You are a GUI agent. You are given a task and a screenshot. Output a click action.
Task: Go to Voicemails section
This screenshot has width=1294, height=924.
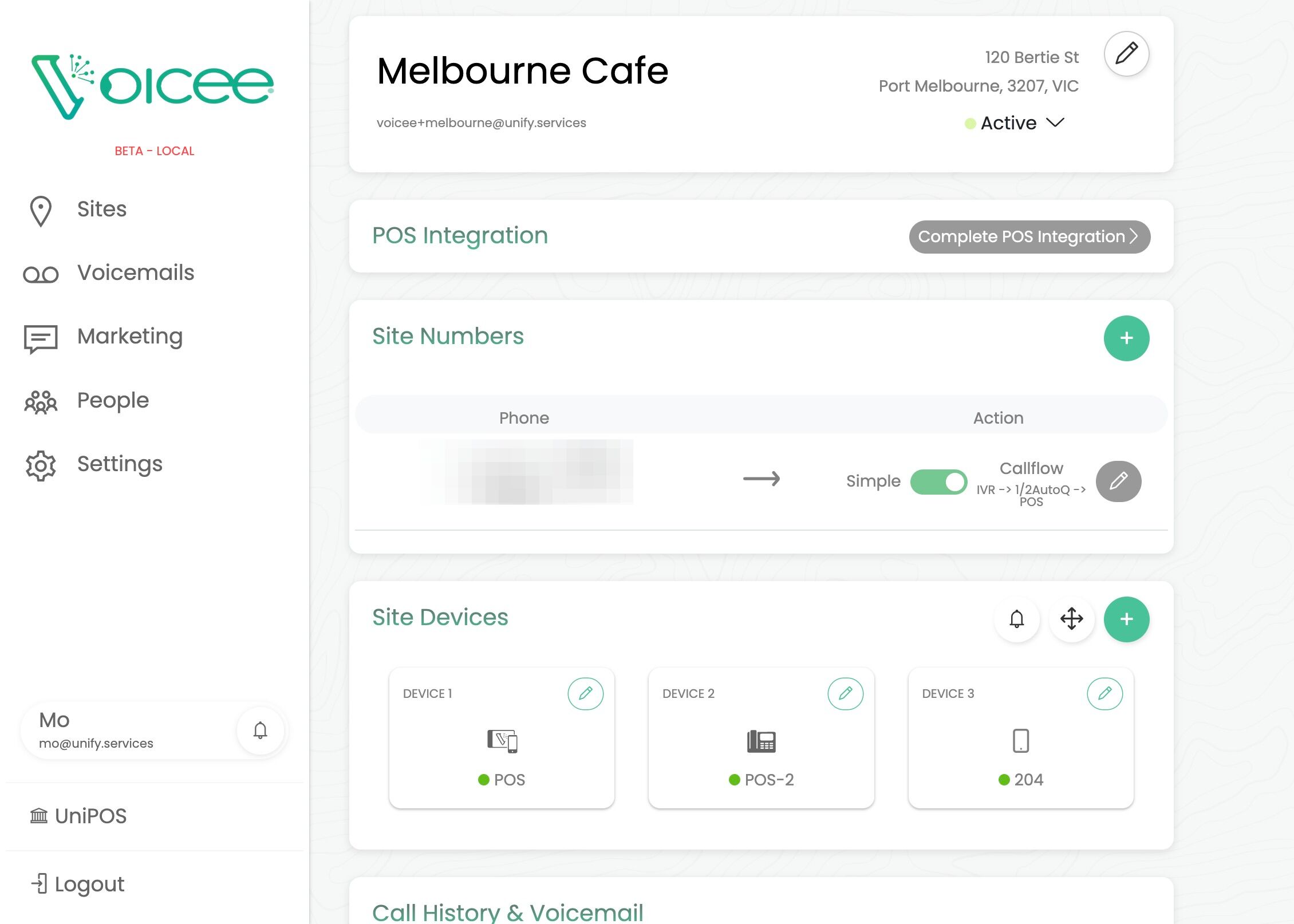coord(135,273)
